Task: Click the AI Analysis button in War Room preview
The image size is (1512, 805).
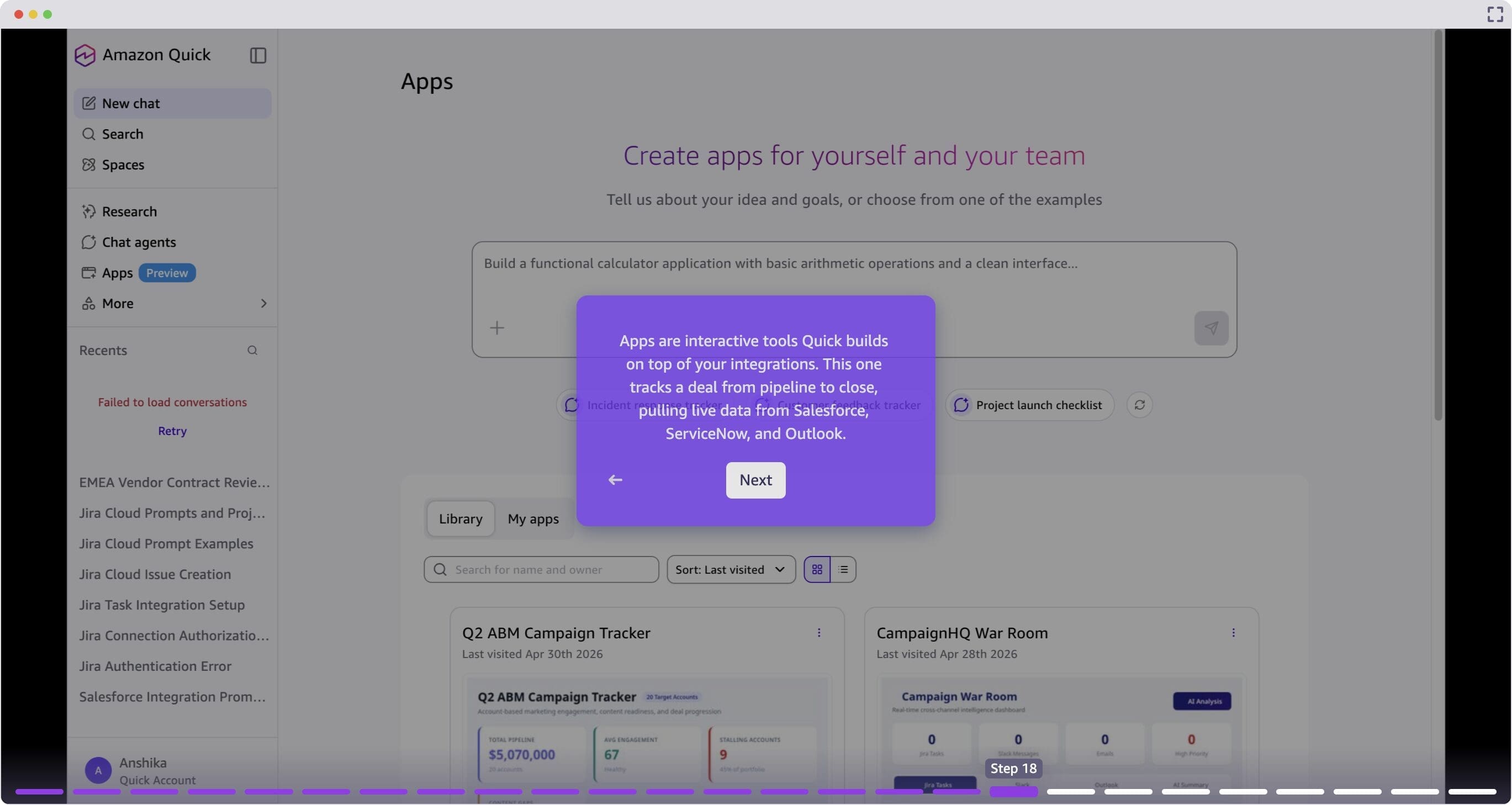Action: (1202, 701)
